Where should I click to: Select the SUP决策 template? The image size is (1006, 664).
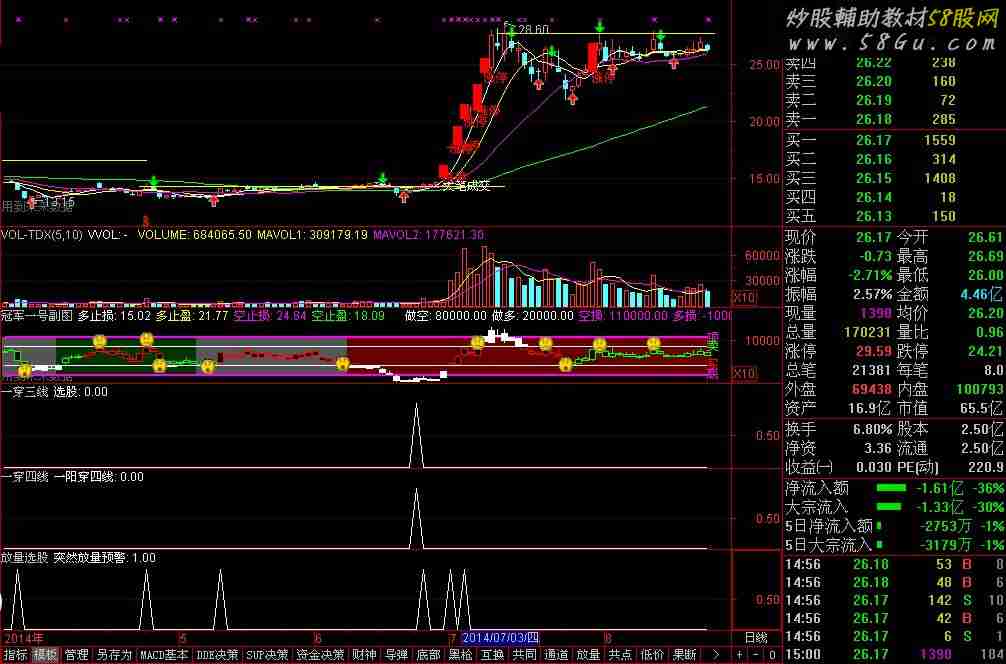tap(268, 655)
